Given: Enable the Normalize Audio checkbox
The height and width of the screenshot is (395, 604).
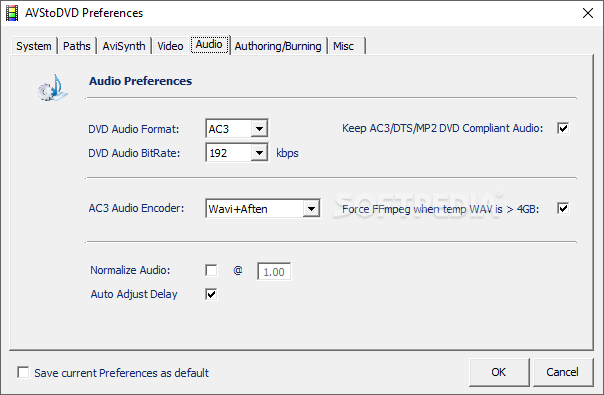Looking at the screenshot, I should 211,270.
